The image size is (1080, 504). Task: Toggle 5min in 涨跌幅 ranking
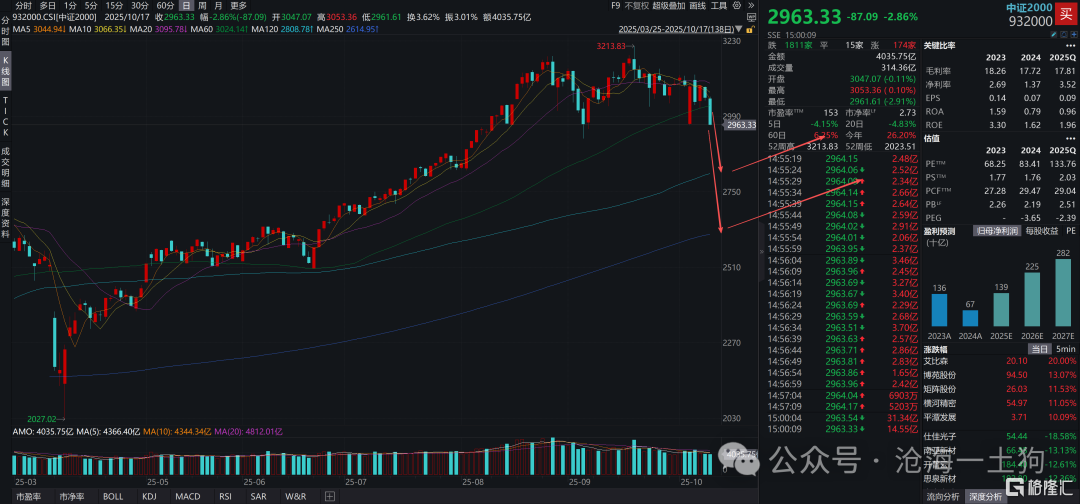(x=1066, y=347)
